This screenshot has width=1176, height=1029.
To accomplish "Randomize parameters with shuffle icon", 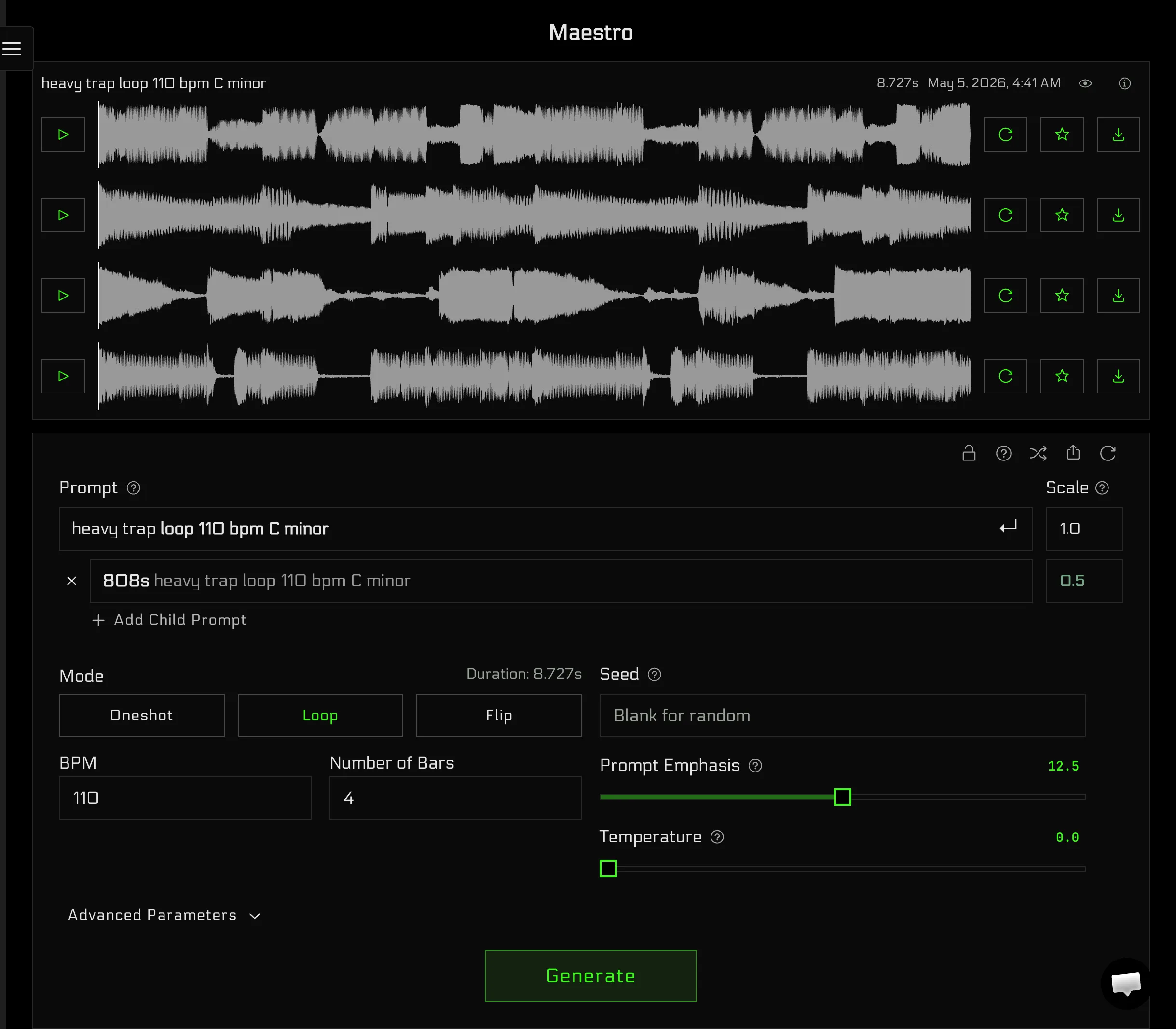I will [x=1038, y=453].
